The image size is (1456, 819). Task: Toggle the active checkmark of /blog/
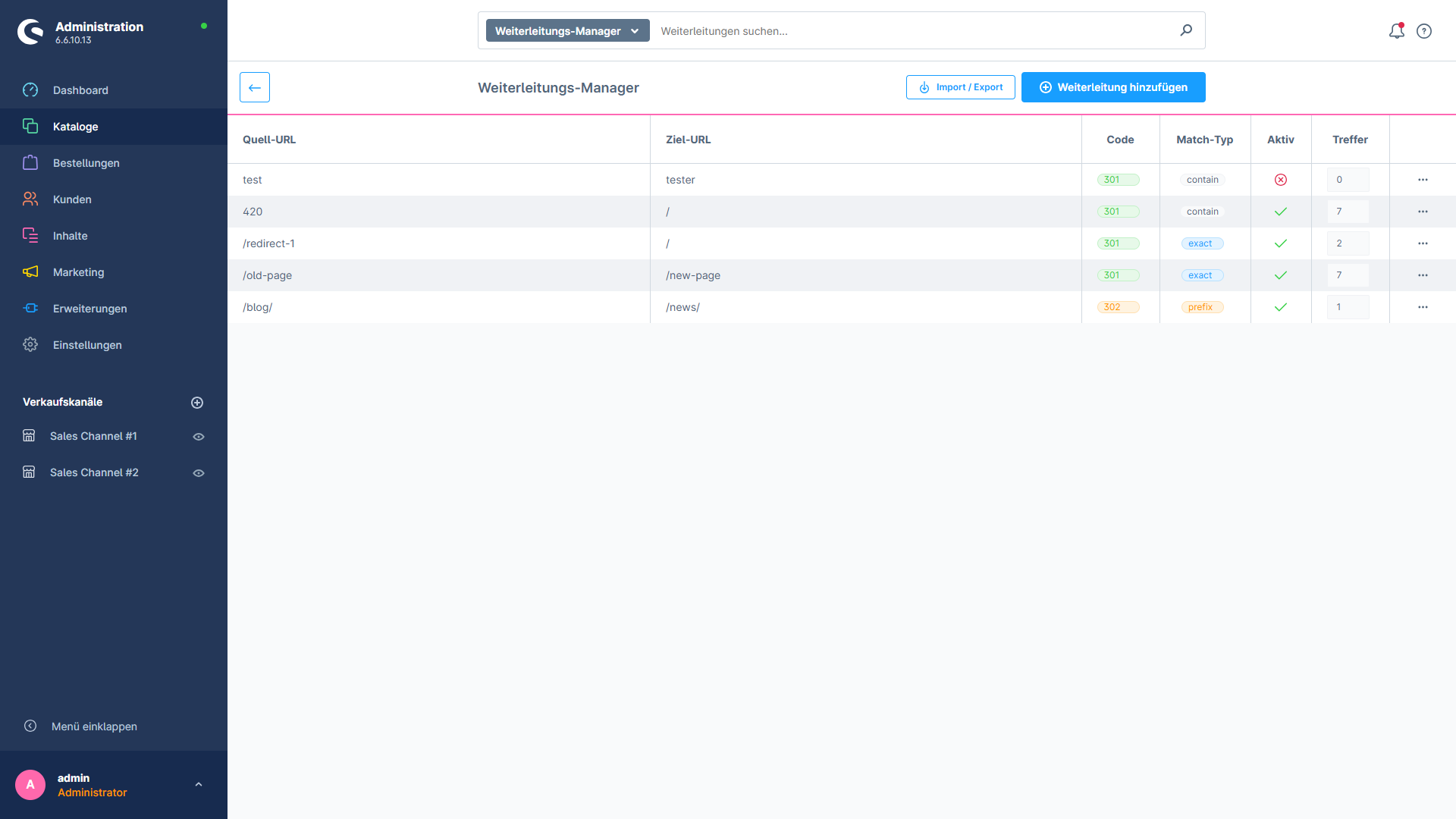(1281, 307)
